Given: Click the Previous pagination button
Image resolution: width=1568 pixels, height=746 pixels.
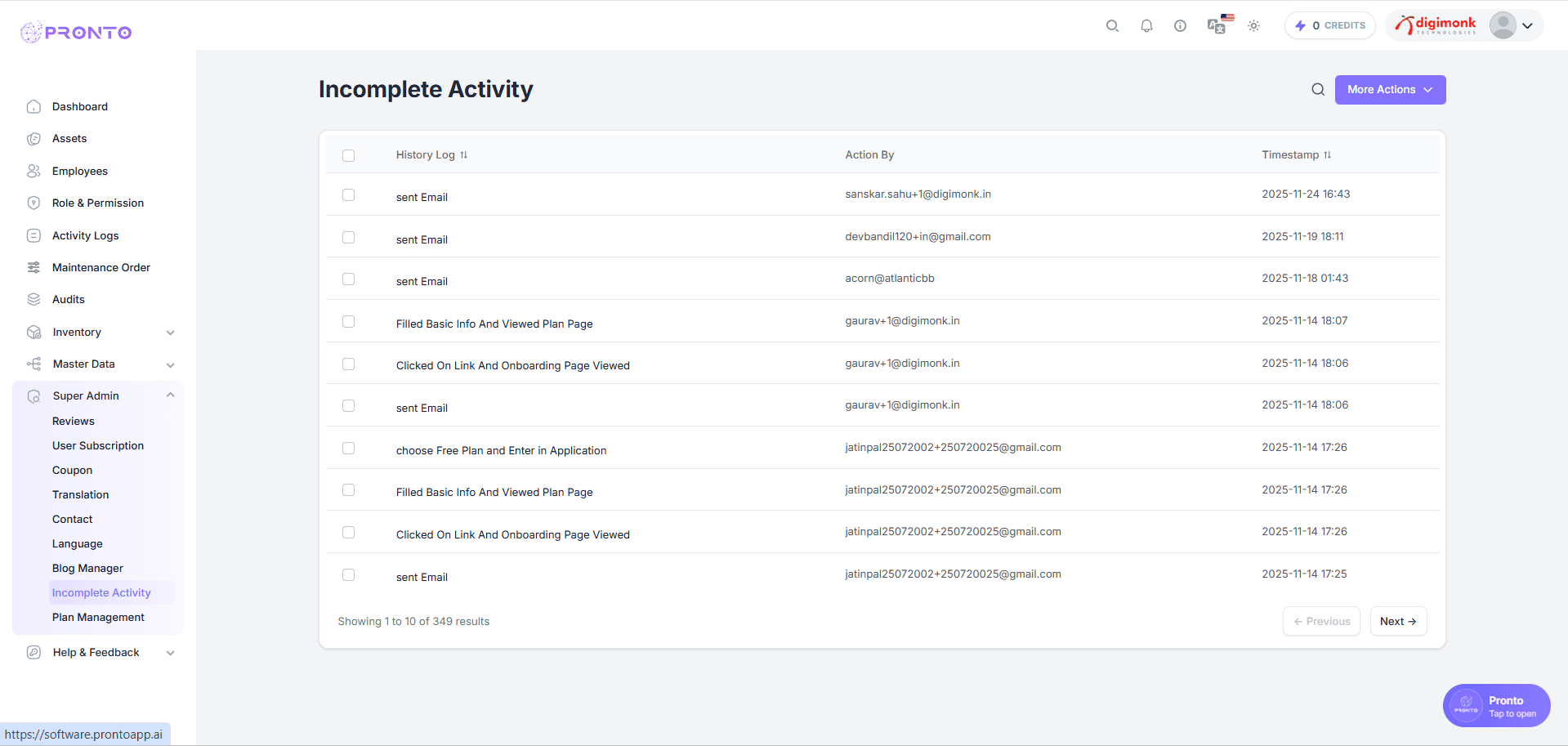Looking at the screenshot, I should pyautogui.click(x=1321, y=621).
